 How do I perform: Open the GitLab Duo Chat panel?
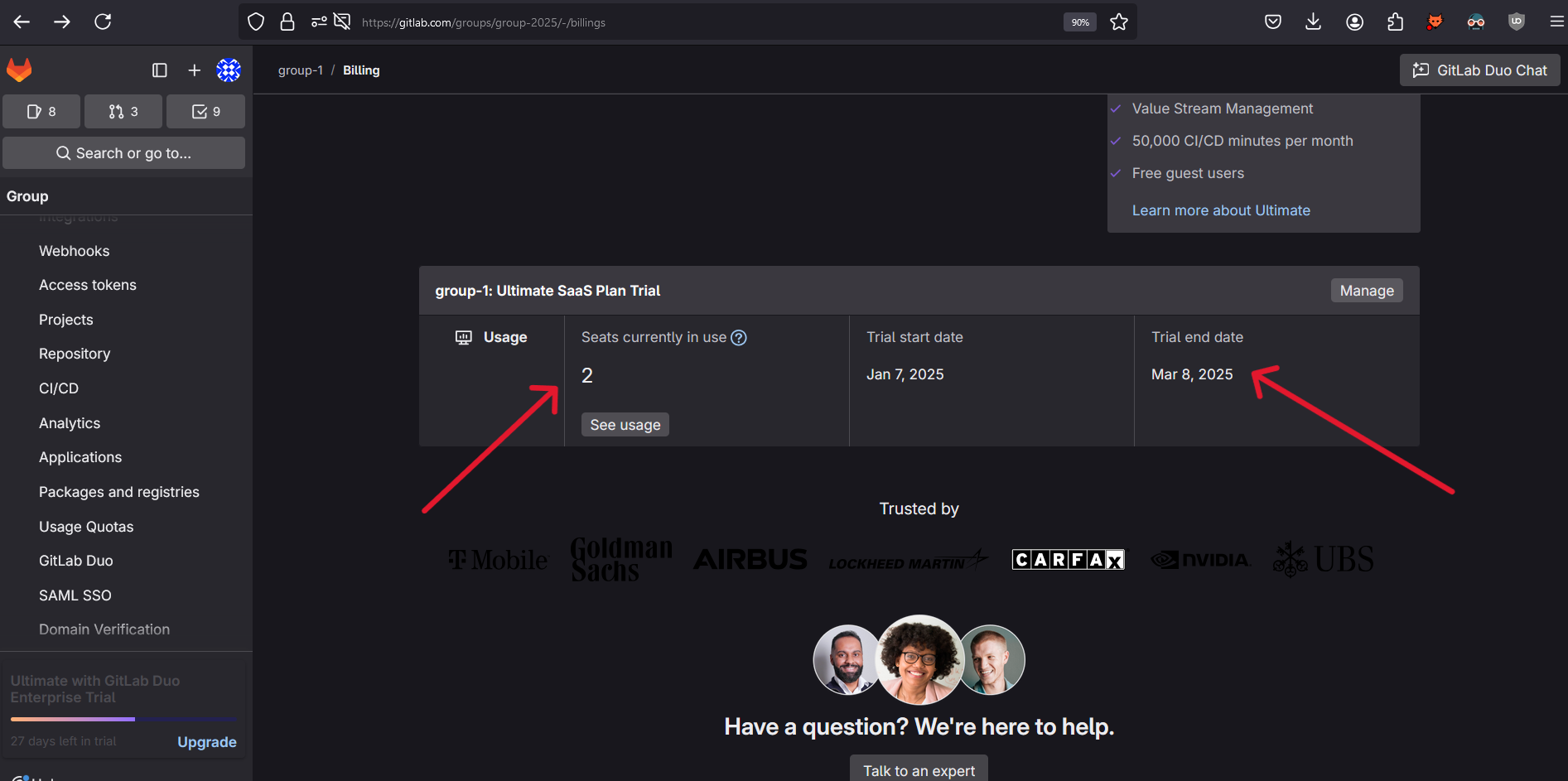pos(1479,70)
